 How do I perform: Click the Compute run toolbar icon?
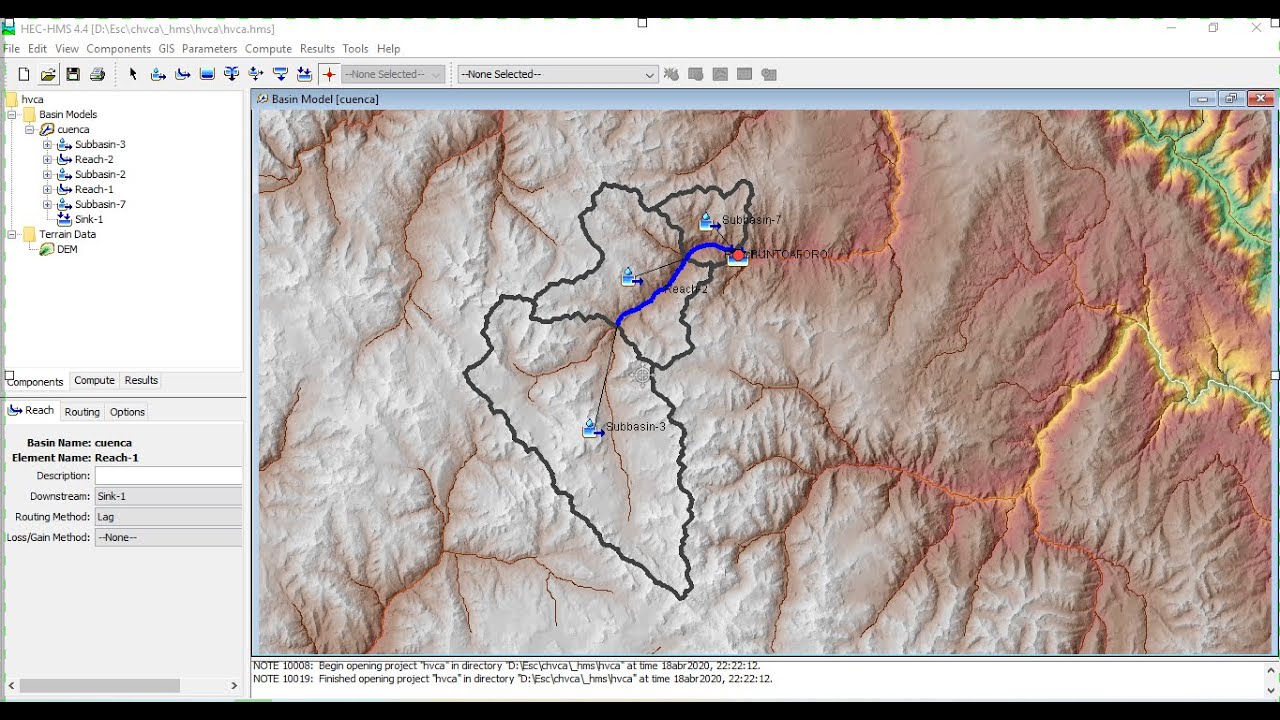[x=671, y=74]
